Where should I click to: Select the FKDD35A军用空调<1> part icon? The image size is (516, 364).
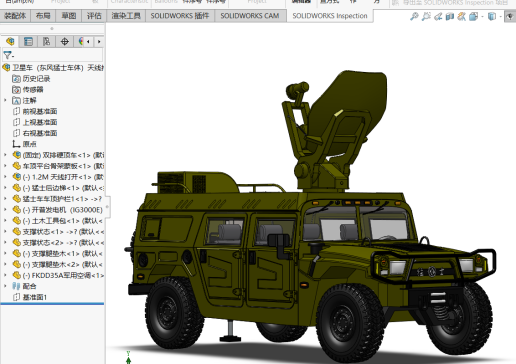point(16,275)
